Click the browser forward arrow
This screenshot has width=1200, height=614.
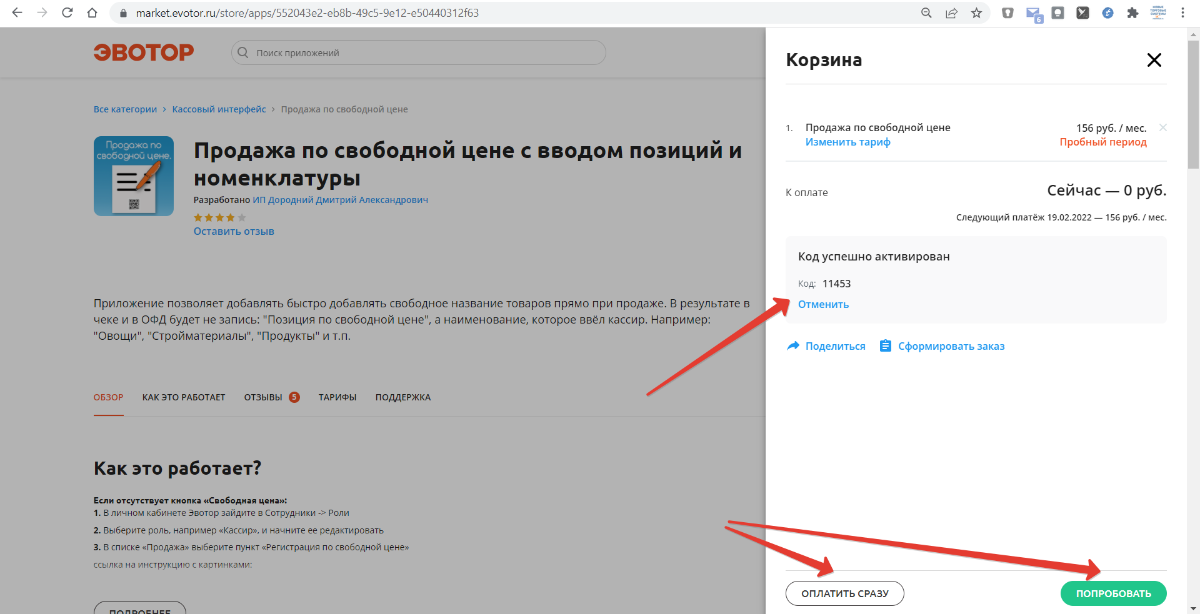41,14
